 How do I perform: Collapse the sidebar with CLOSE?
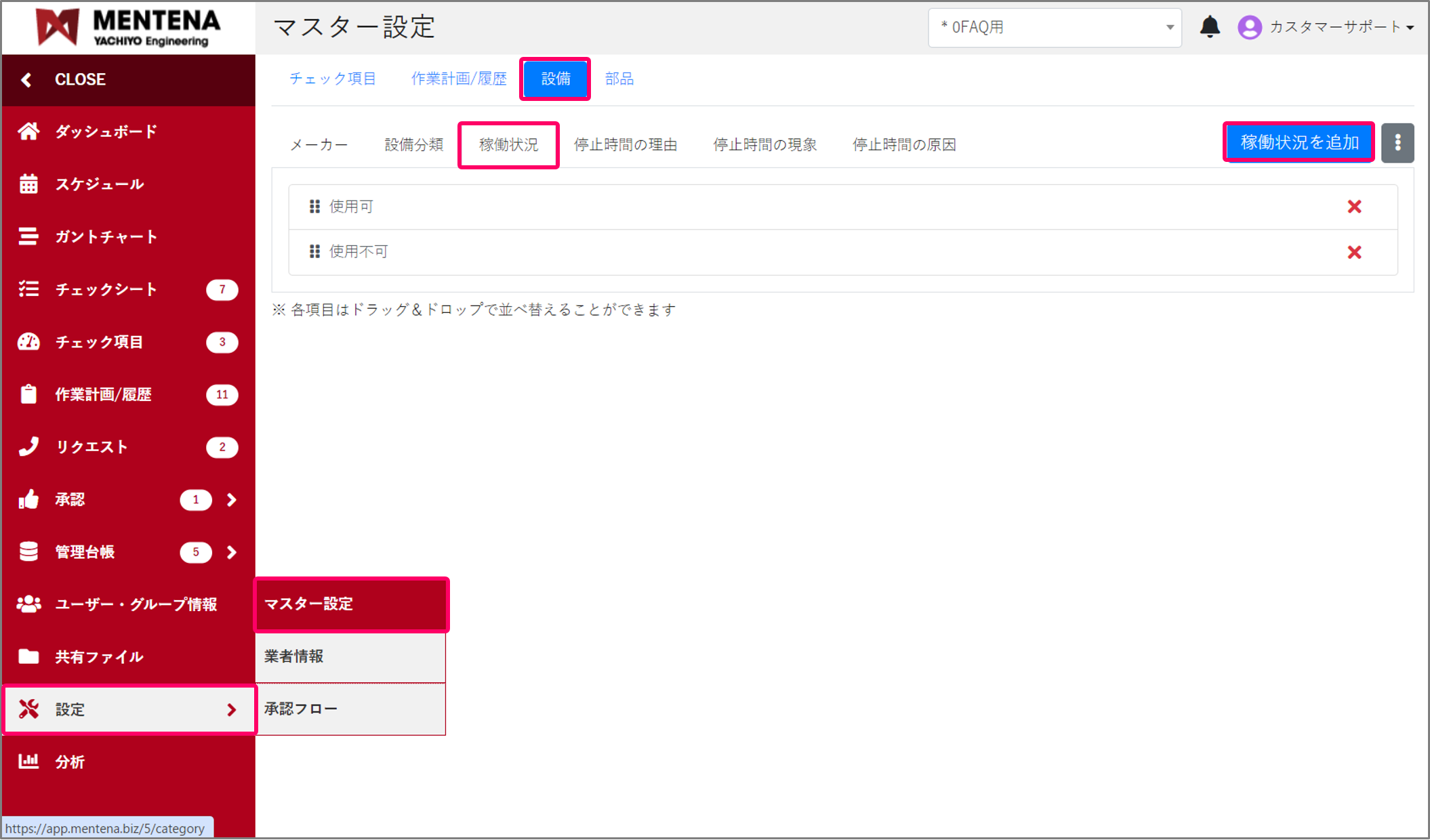coord(80,79)
